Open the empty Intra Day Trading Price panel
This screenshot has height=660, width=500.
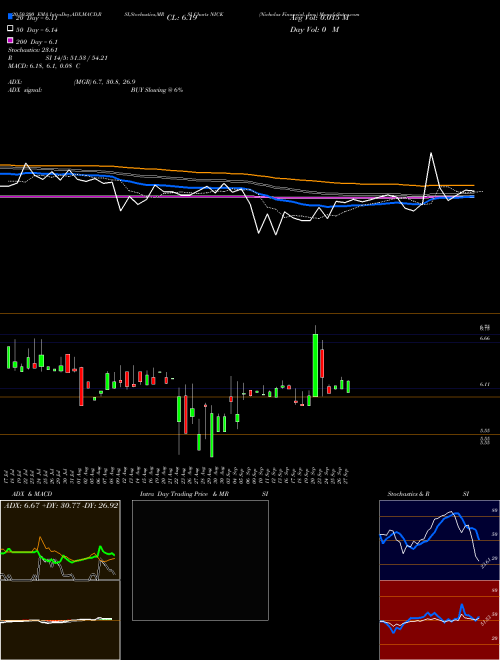200,560
